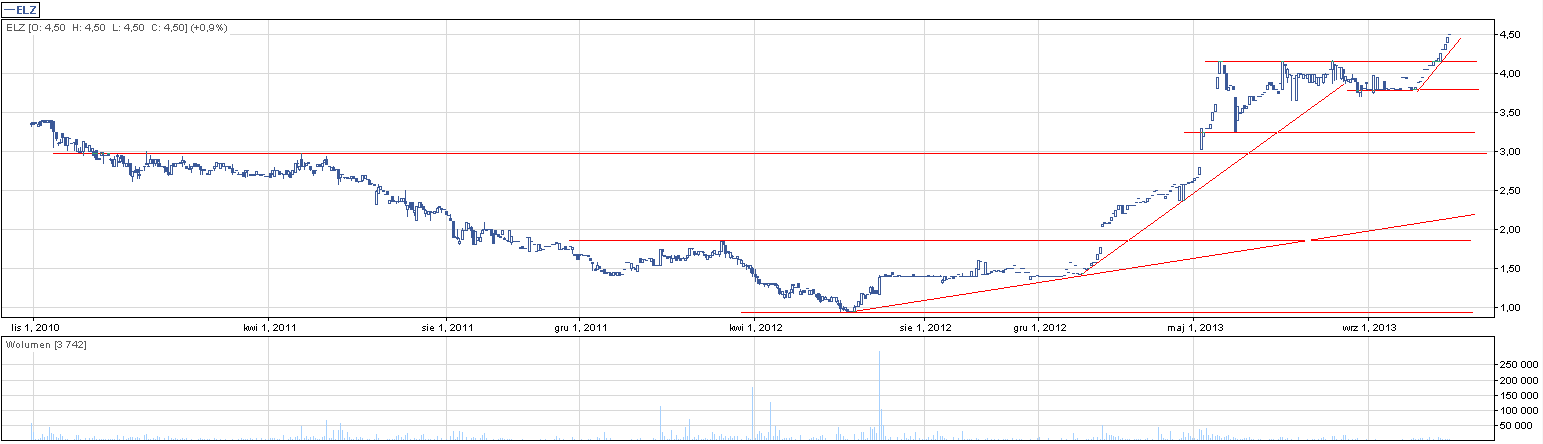Click the ELZ legend label box
The width and height of the screenshot is (1543, 444).
[x=21, y=10]
